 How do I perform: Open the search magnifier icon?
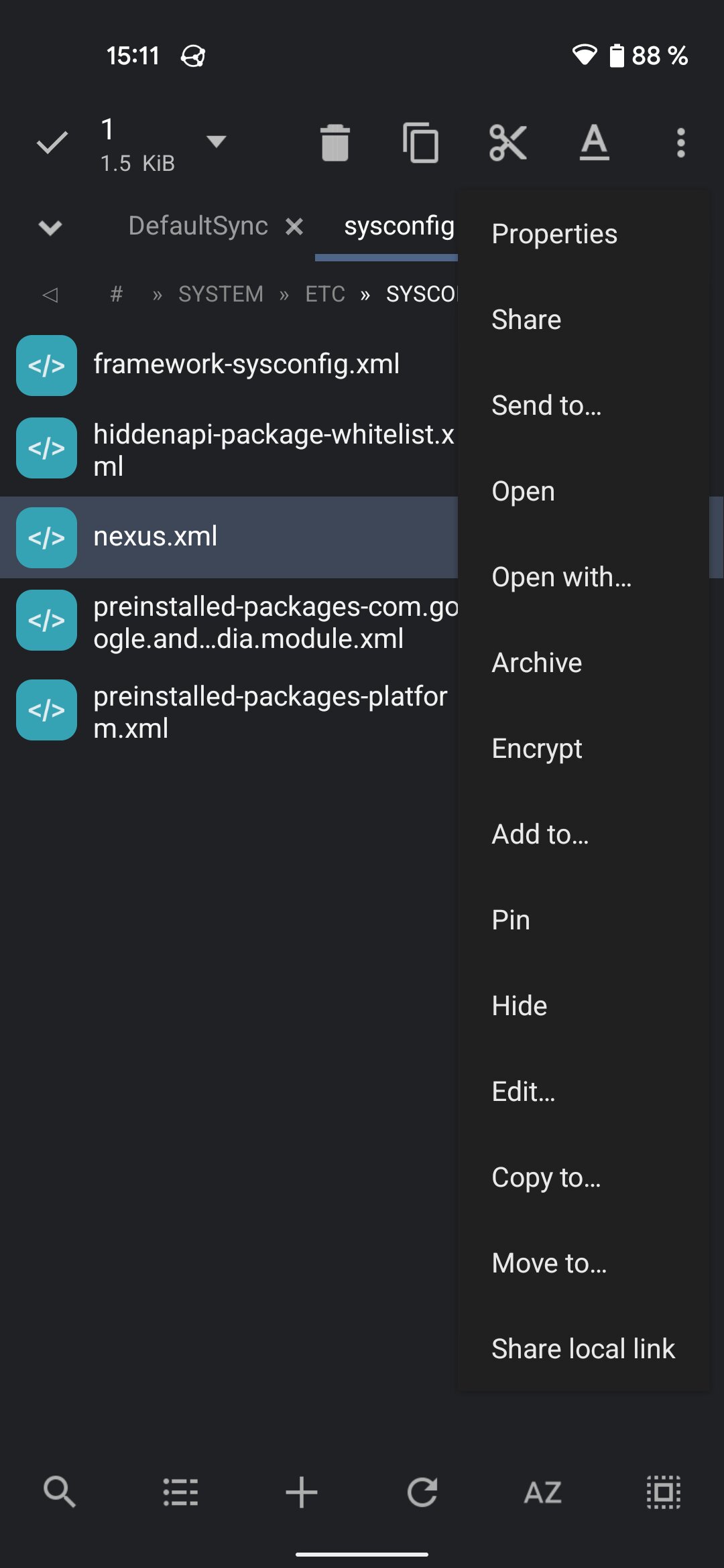[60, 1492]
